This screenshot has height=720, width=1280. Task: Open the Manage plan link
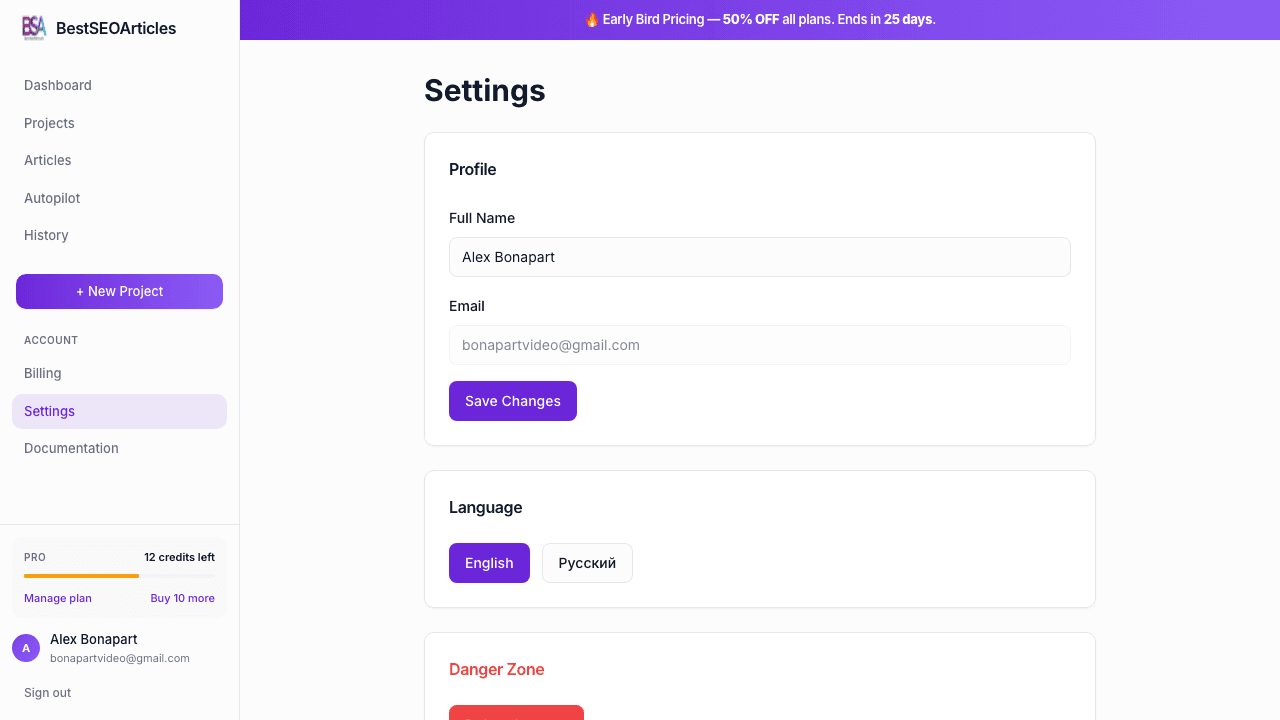[57, 598]
